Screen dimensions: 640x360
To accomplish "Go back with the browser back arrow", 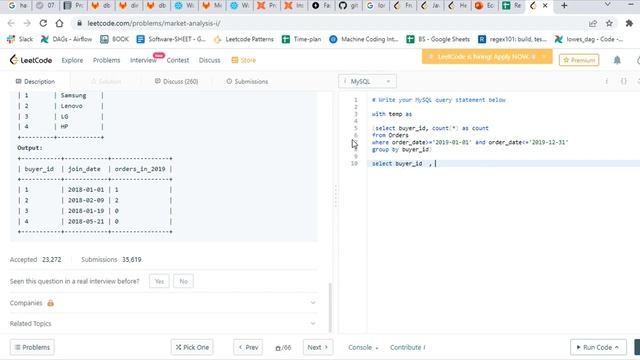I will [x=11, y=23].
